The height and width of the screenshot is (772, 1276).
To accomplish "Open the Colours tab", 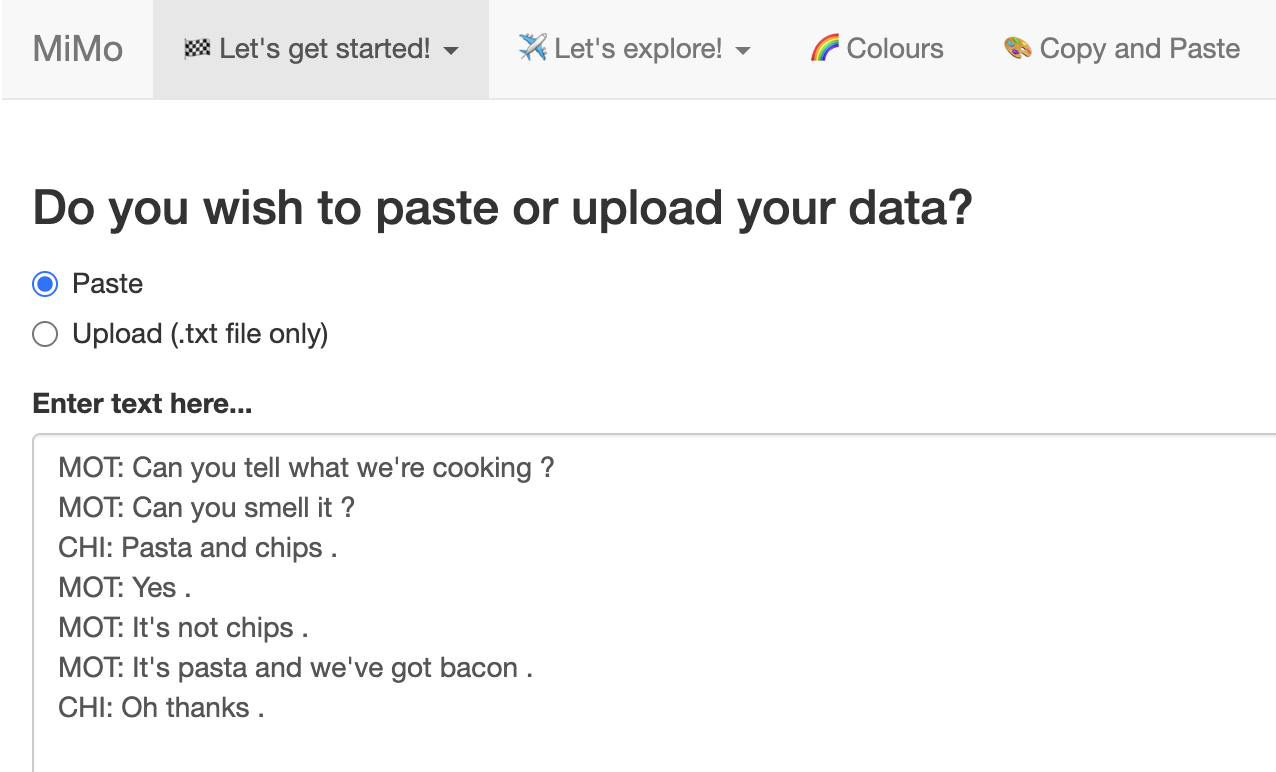I will coord(894,48).
